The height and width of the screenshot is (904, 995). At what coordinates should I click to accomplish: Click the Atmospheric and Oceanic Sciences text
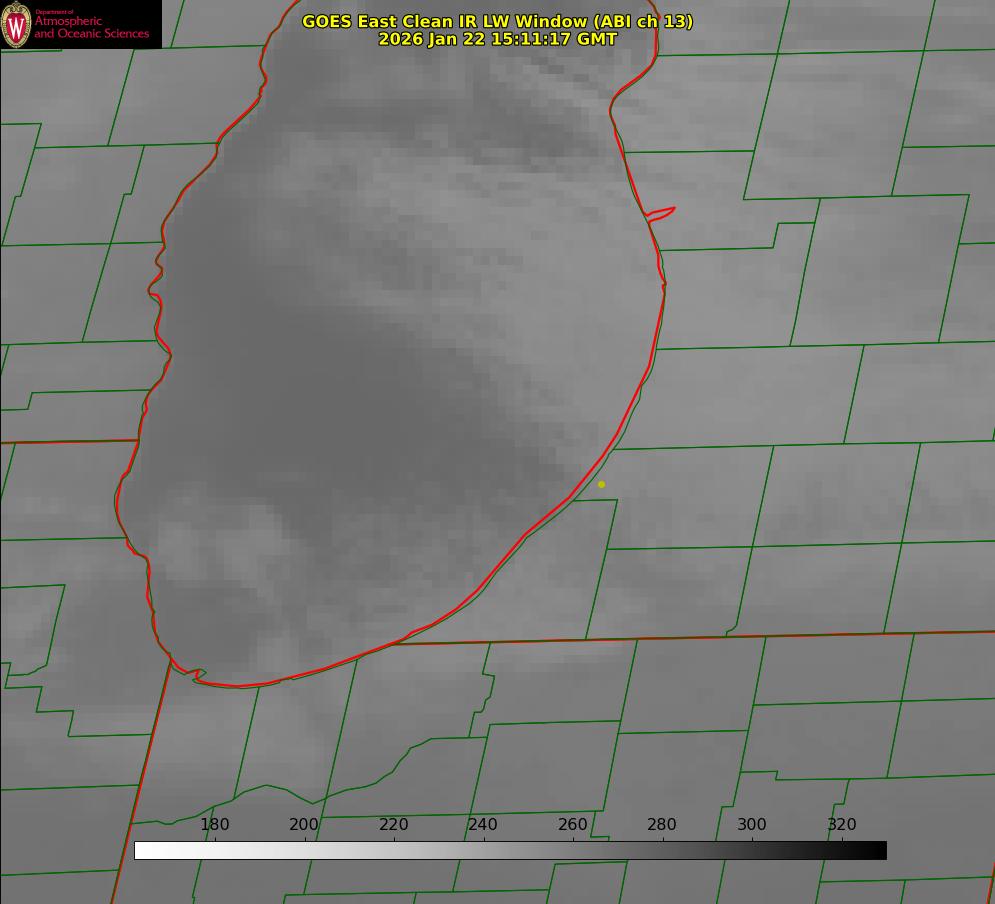[91, 27]
